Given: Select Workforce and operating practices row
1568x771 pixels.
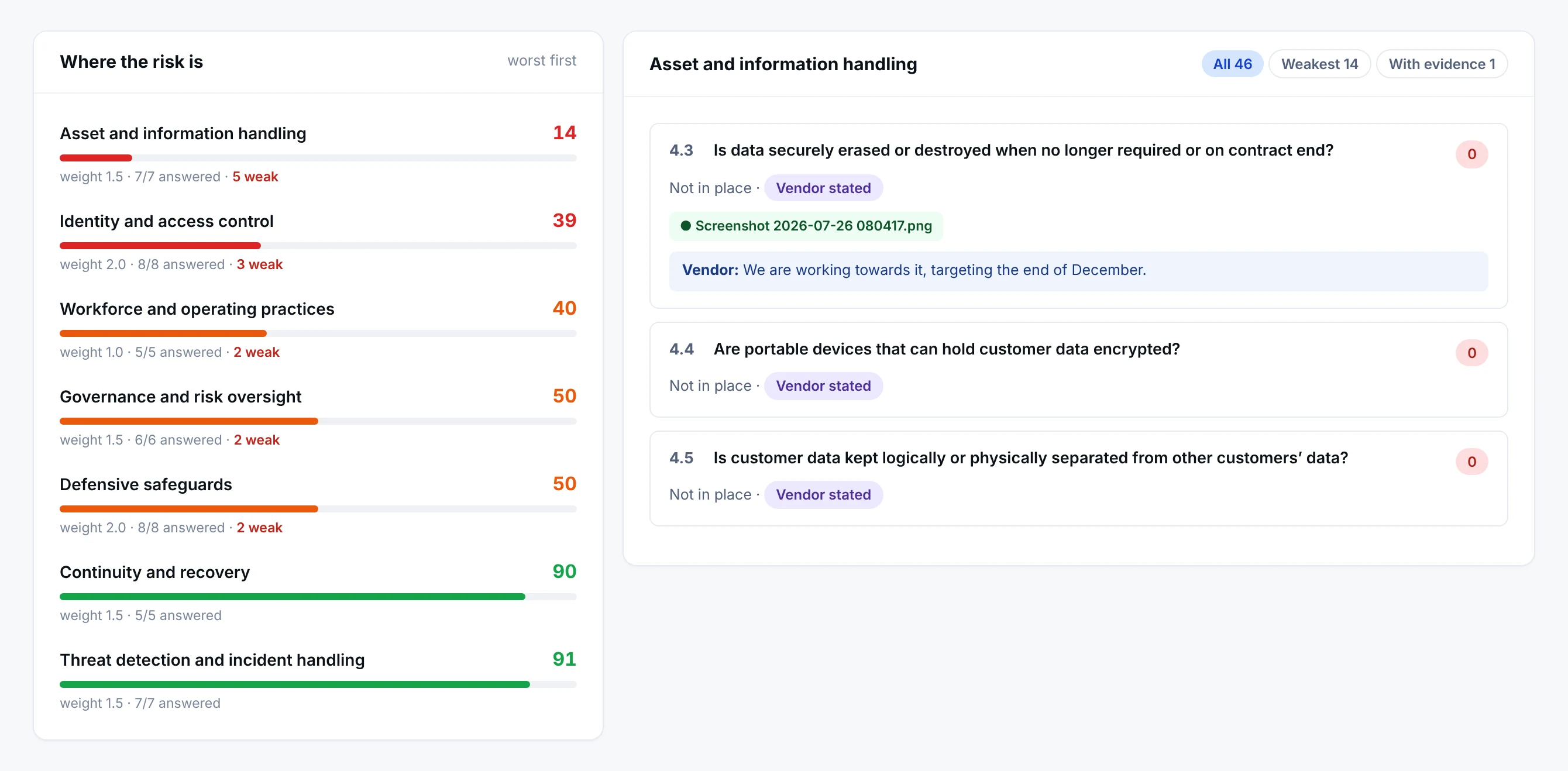Looking at the screenshot, I should coord(318,329).
